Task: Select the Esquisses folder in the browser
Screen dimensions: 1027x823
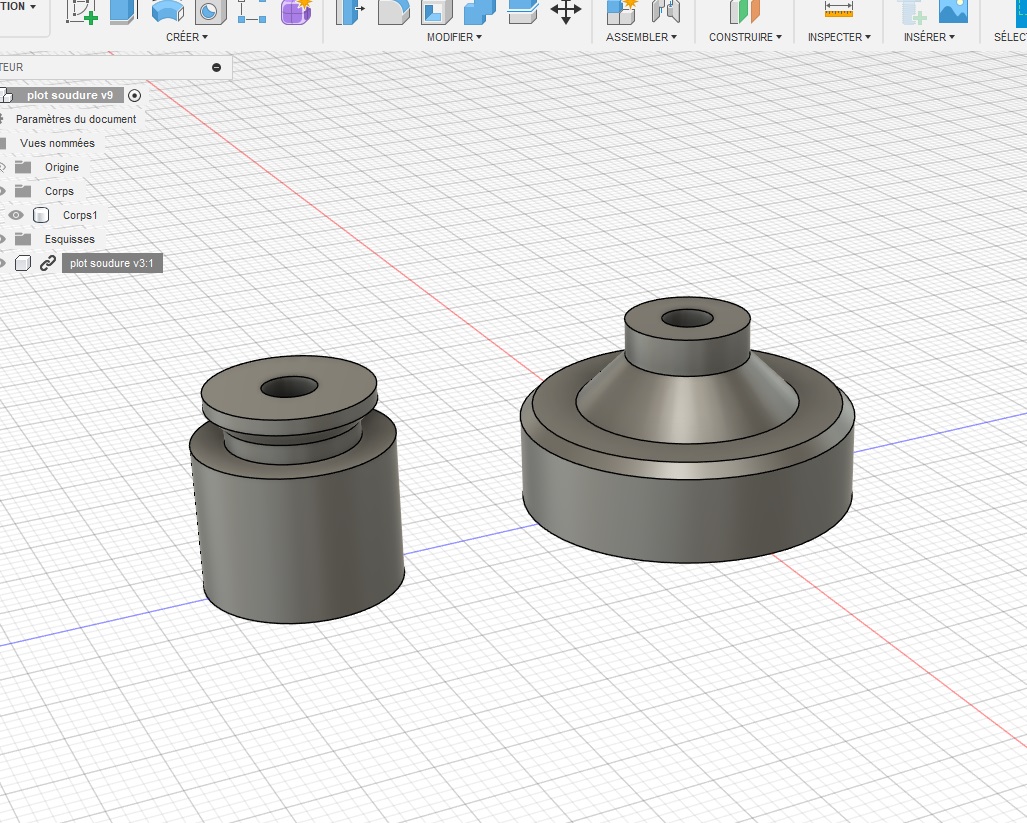Action: (69, 239)
